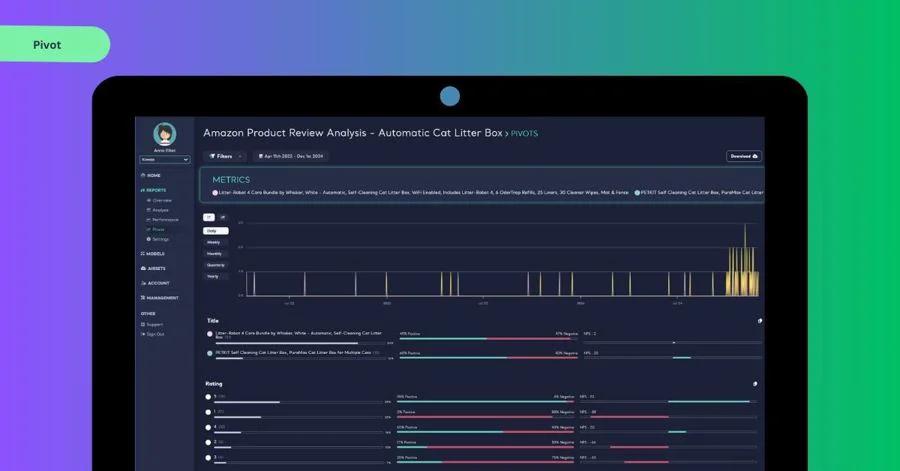900x471 pixels.
Task: Click the Management sidebar icon
Action: coord(143,298)
